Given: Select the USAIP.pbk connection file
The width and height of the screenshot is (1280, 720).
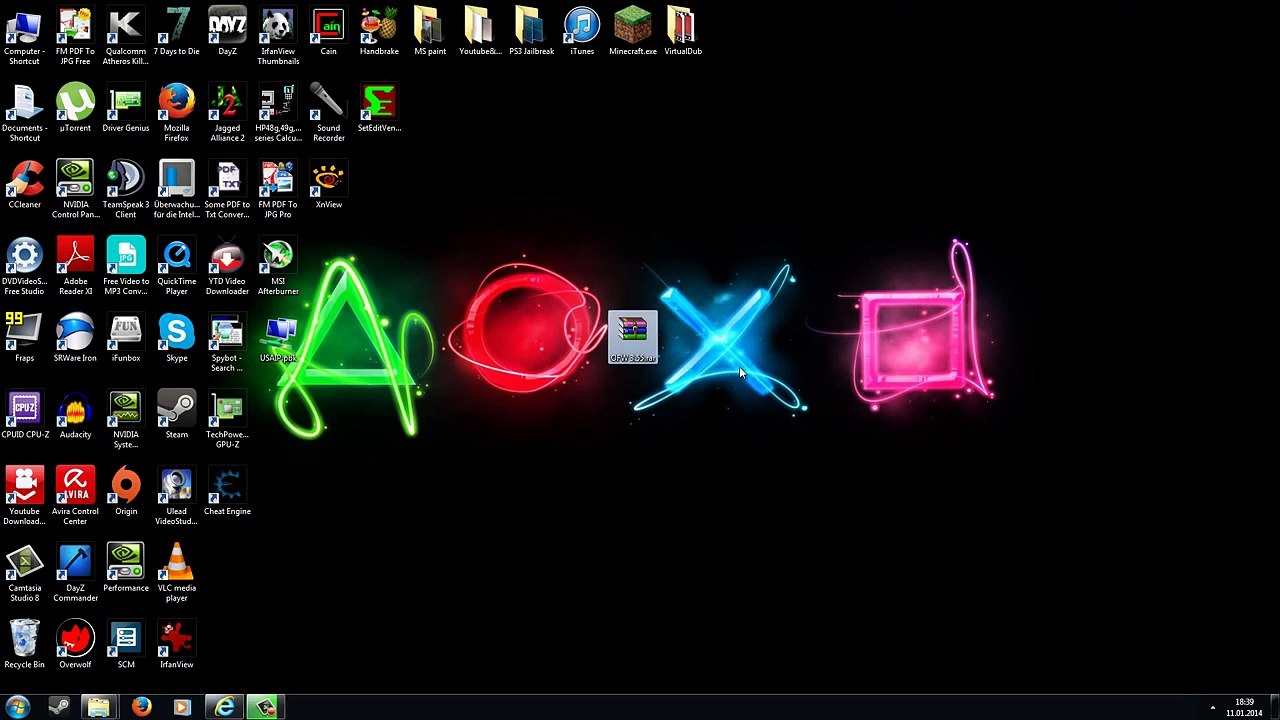Looking at the screenshot, I should 278,340.
